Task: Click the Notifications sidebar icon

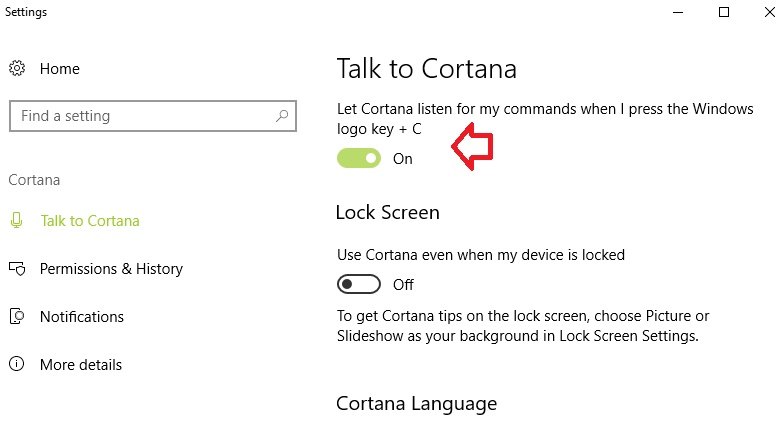Action: point(17,316)
